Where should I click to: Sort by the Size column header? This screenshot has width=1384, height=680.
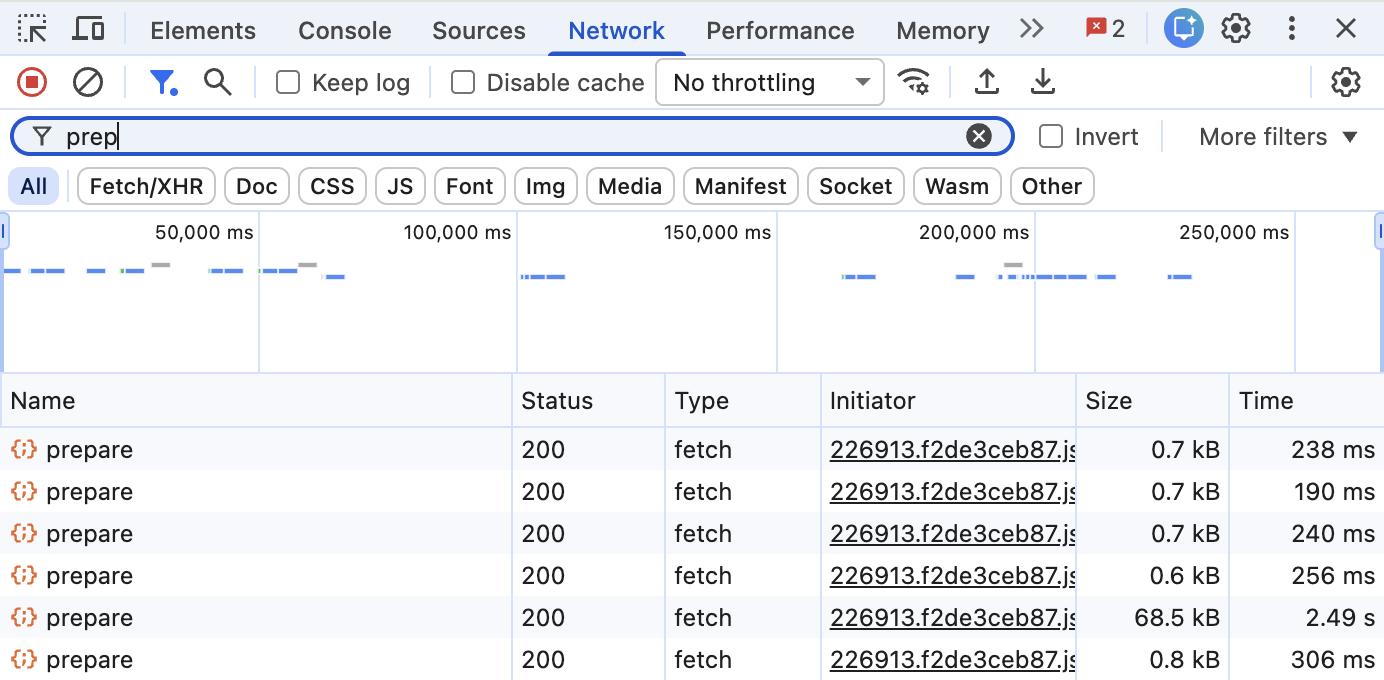point(1152,401)
